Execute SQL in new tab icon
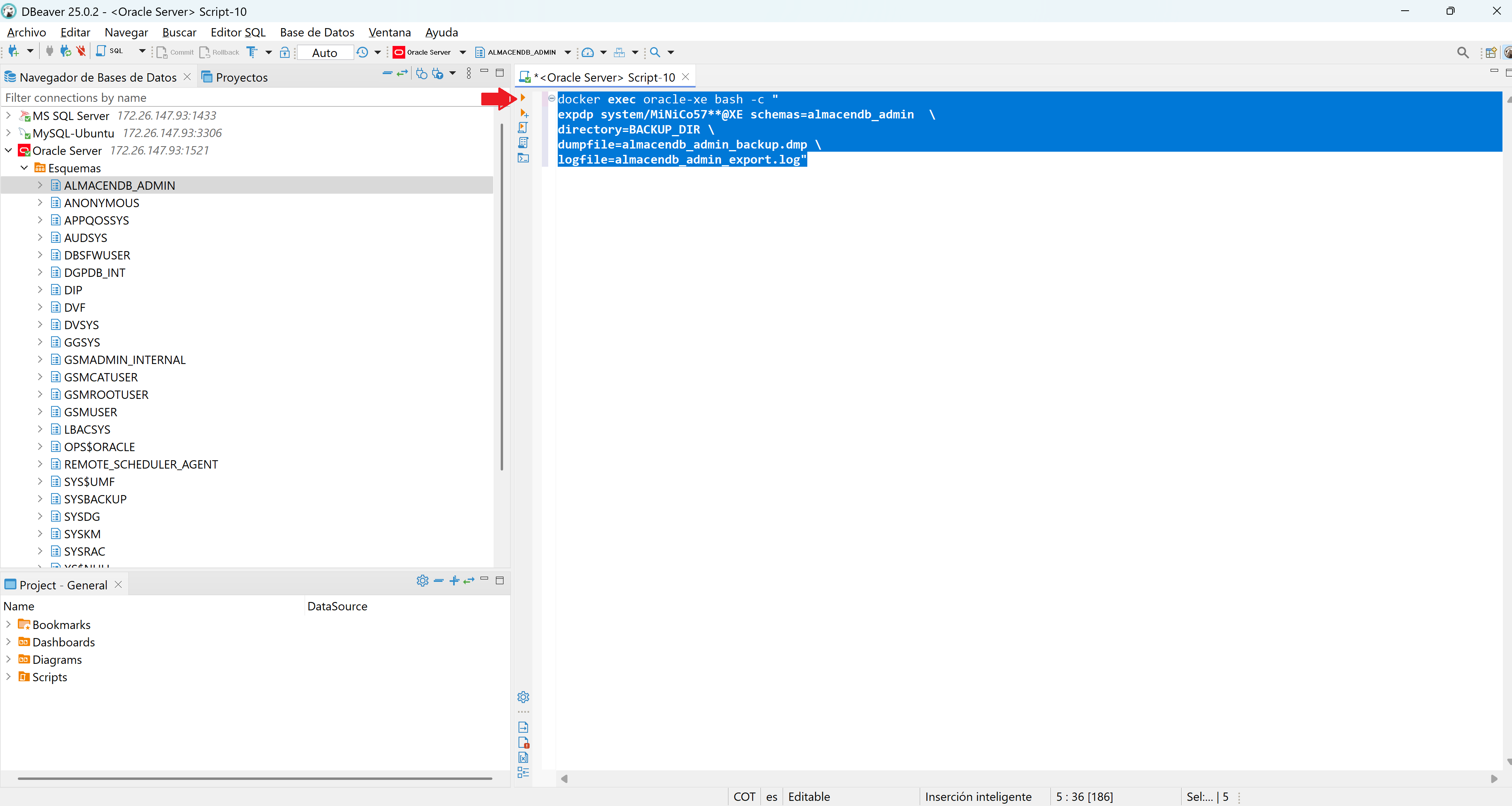Image resolution: width=1512 pixels, height=806 pixels. [x=524, y=113]
